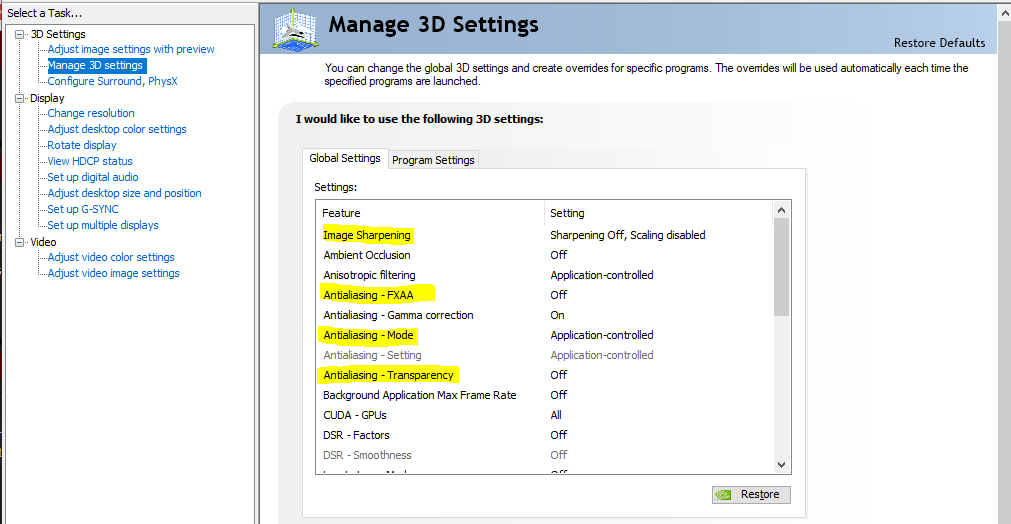Click the Restore Defaults link
1011x524 pixels.
click(x=939, y=43)
